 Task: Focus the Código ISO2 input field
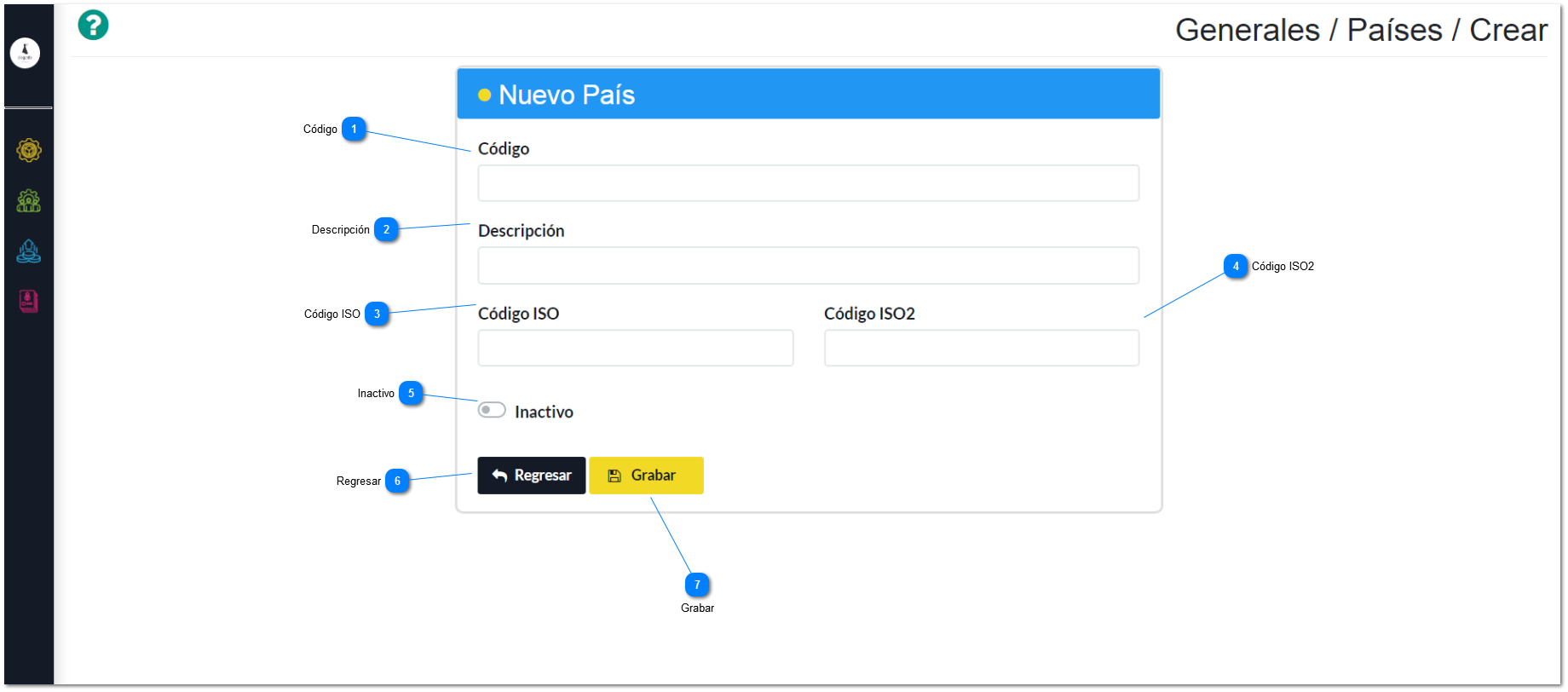(x=982, y=348)
